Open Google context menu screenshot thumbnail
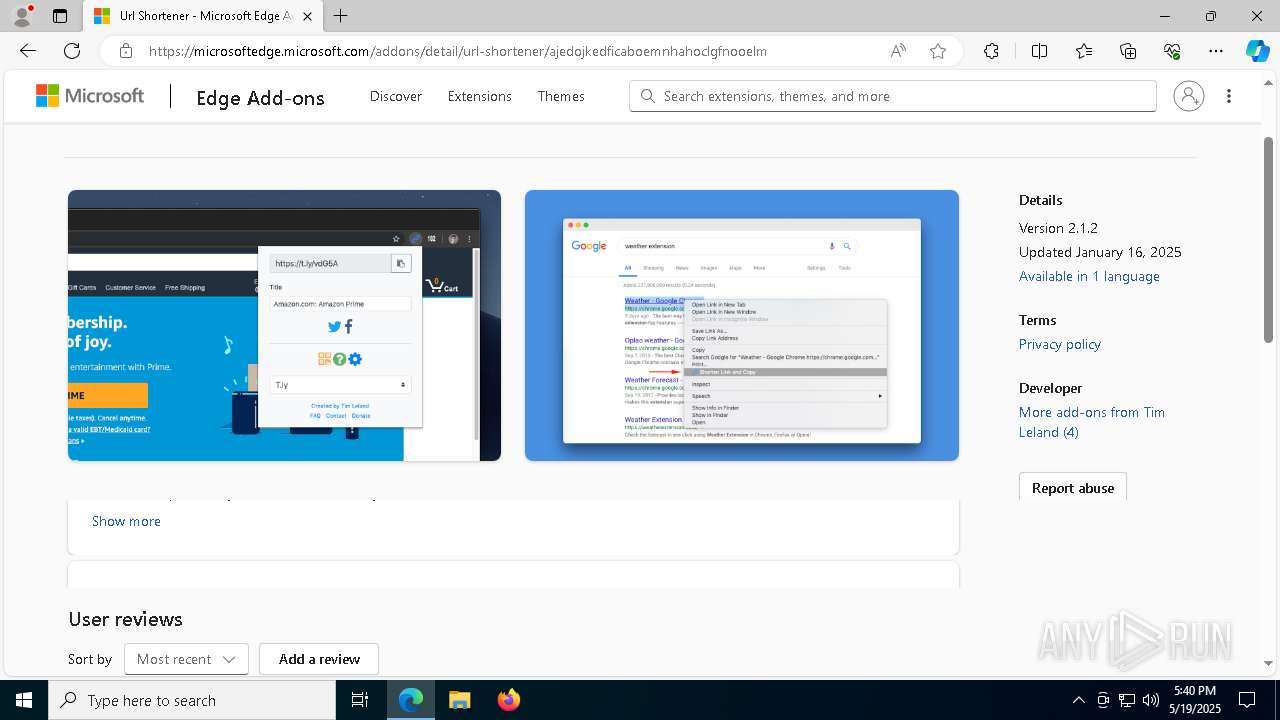Viewport: 1280px width, 720px height. 742,325
